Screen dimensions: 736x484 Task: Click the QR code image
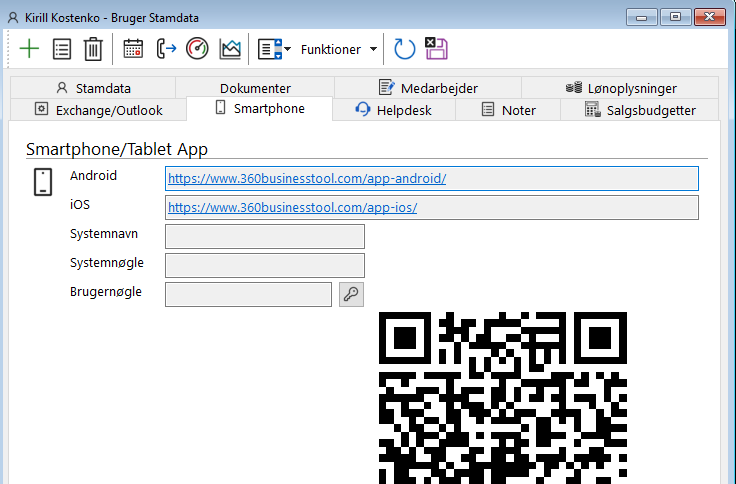coord(503,398)
